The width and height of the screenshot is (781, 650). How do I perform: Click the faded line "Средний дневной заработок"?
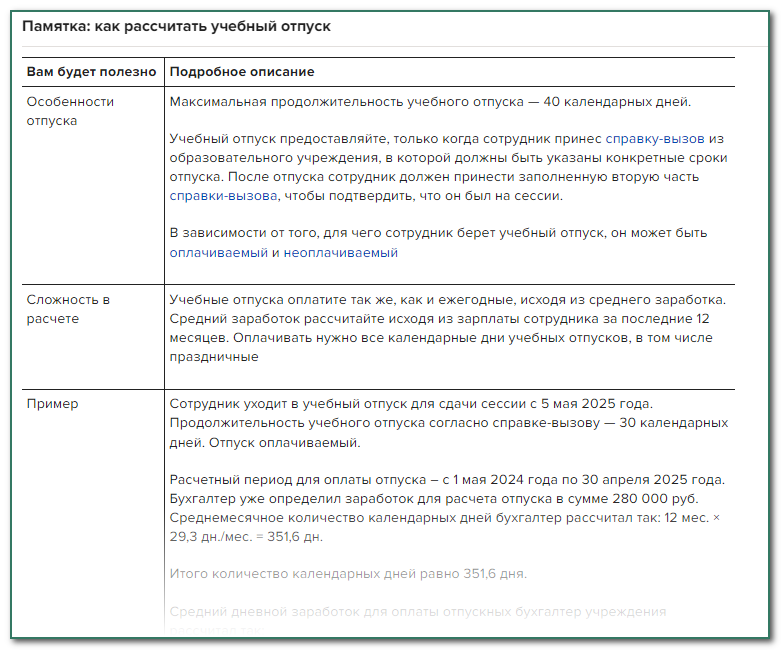click(418, 611)
